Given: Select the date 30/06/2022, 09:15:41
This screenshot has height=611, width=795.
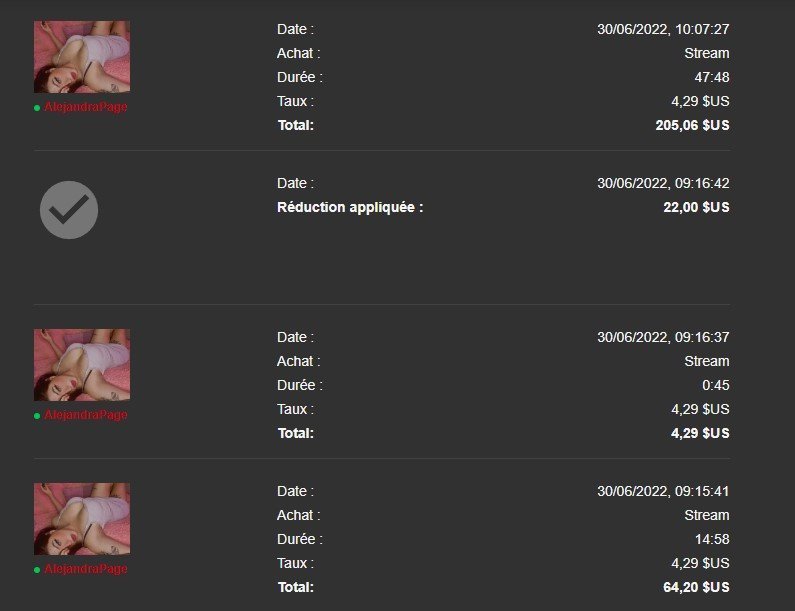Looking at the screenshot, I should (663, 491).
